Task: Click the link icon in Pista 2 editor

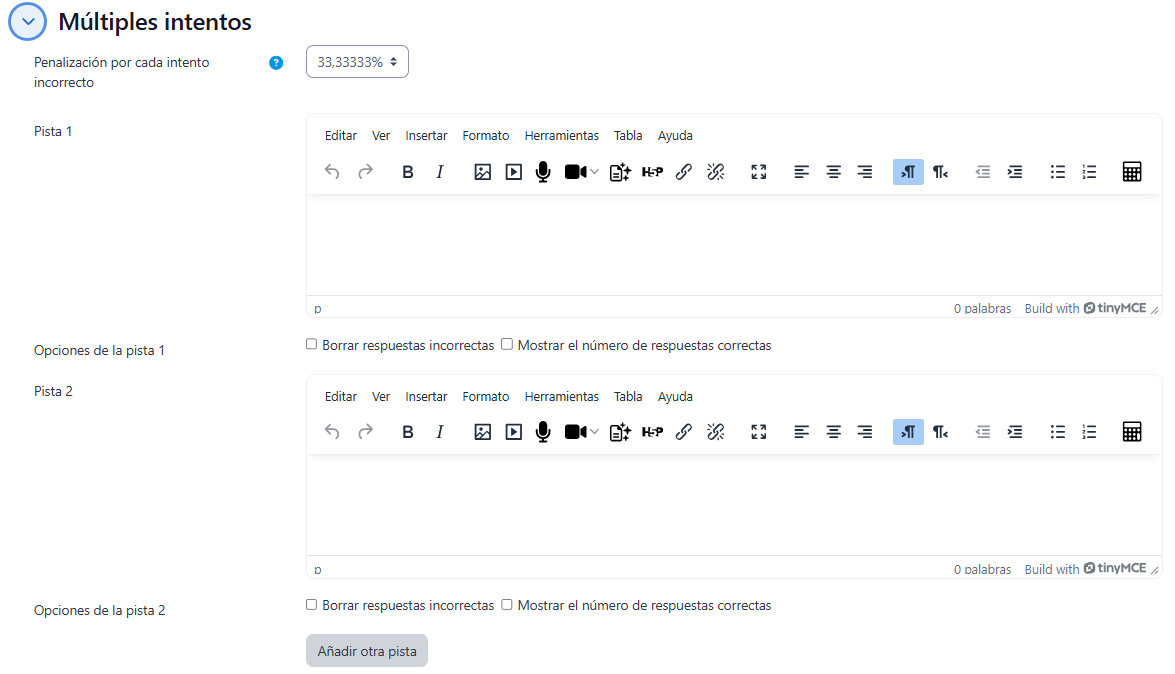Action: tap(684, 432)
